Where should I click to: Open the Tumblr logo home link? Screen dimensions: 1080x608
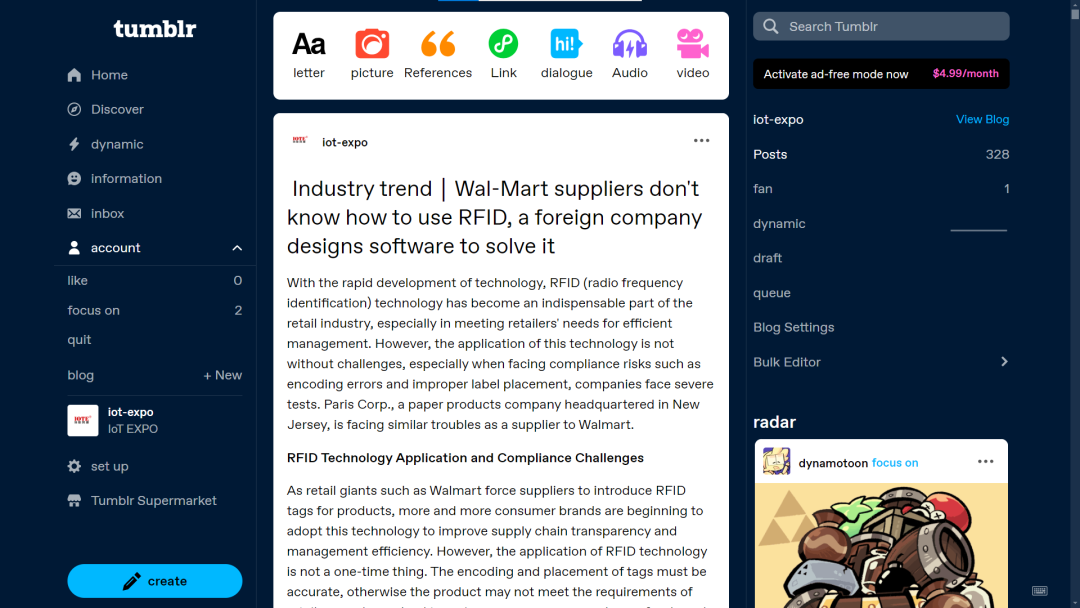click(154, 29)
